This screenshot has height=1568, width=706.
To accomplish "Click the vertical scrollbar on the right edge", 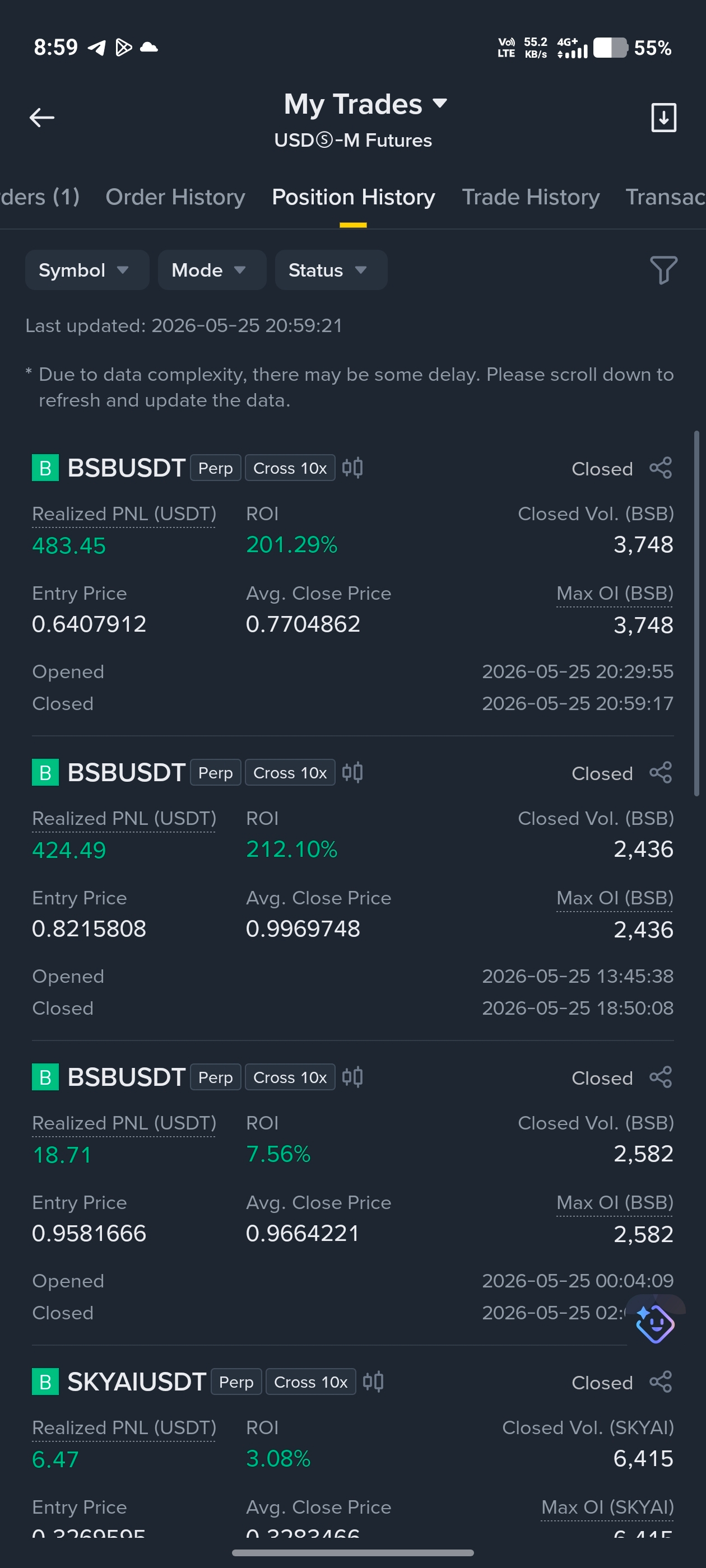I will (x=696, y=613).
